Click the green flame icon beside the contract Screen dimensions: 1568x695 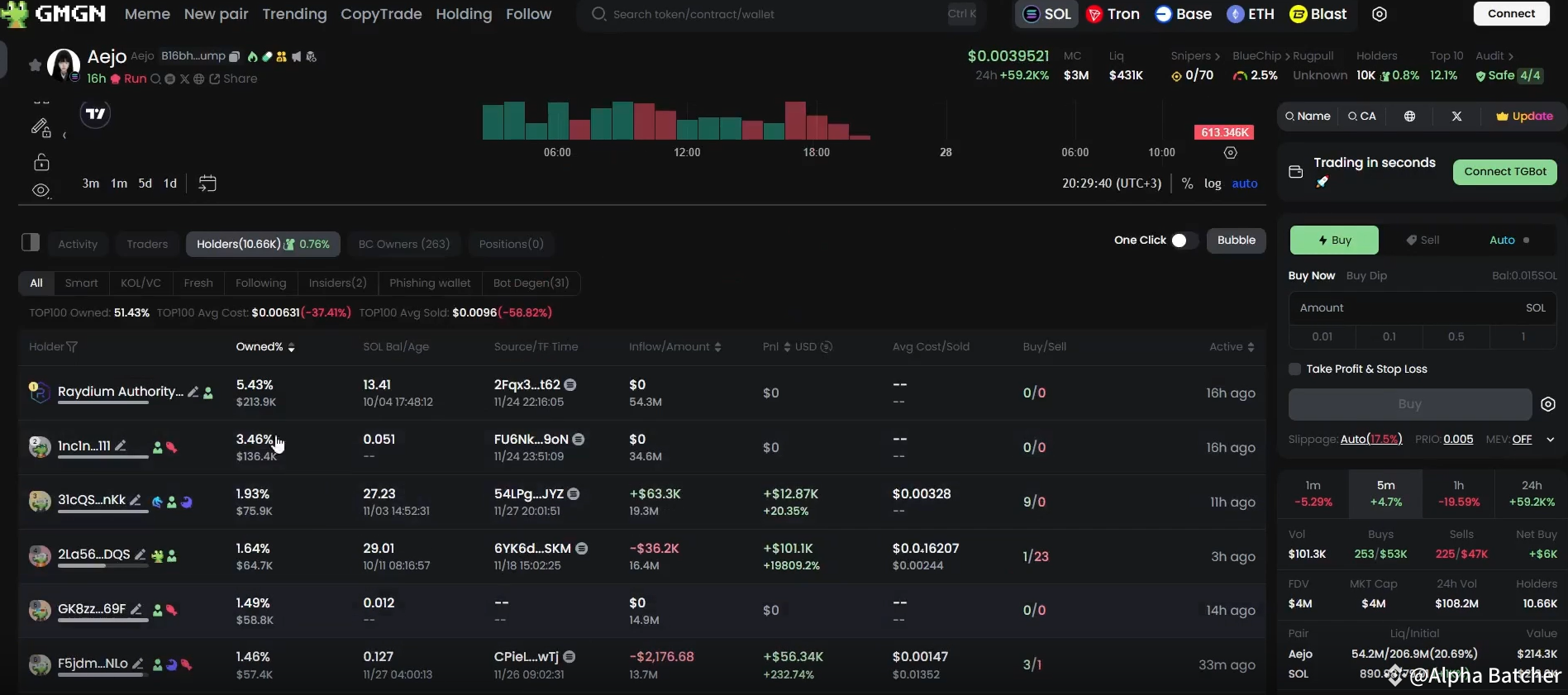252,56
